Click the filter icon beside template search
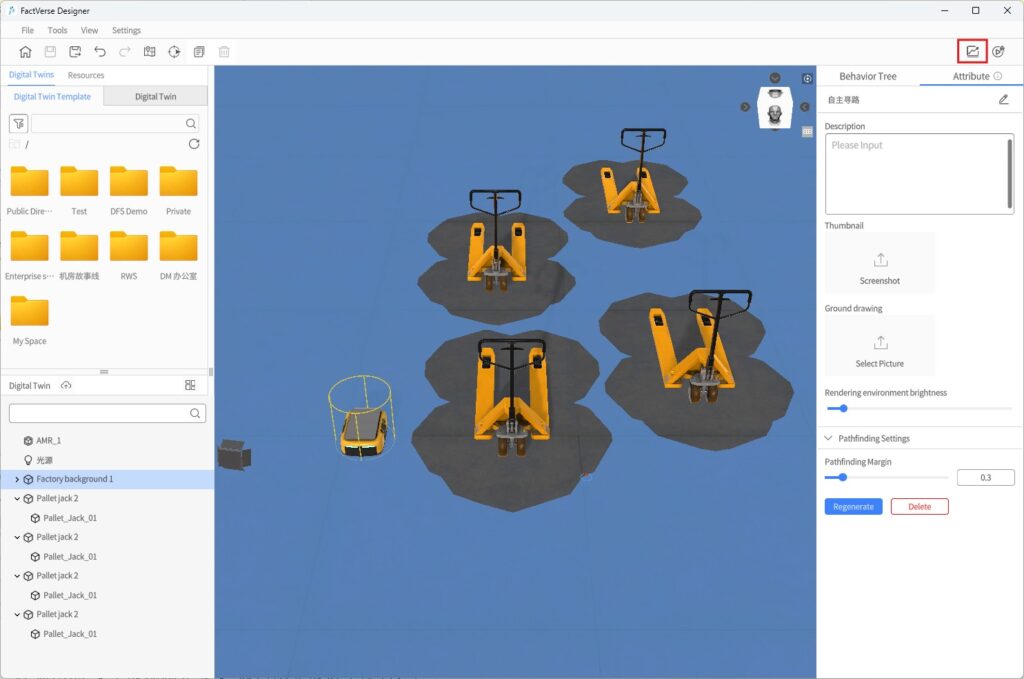 click(x=18, y=123)
